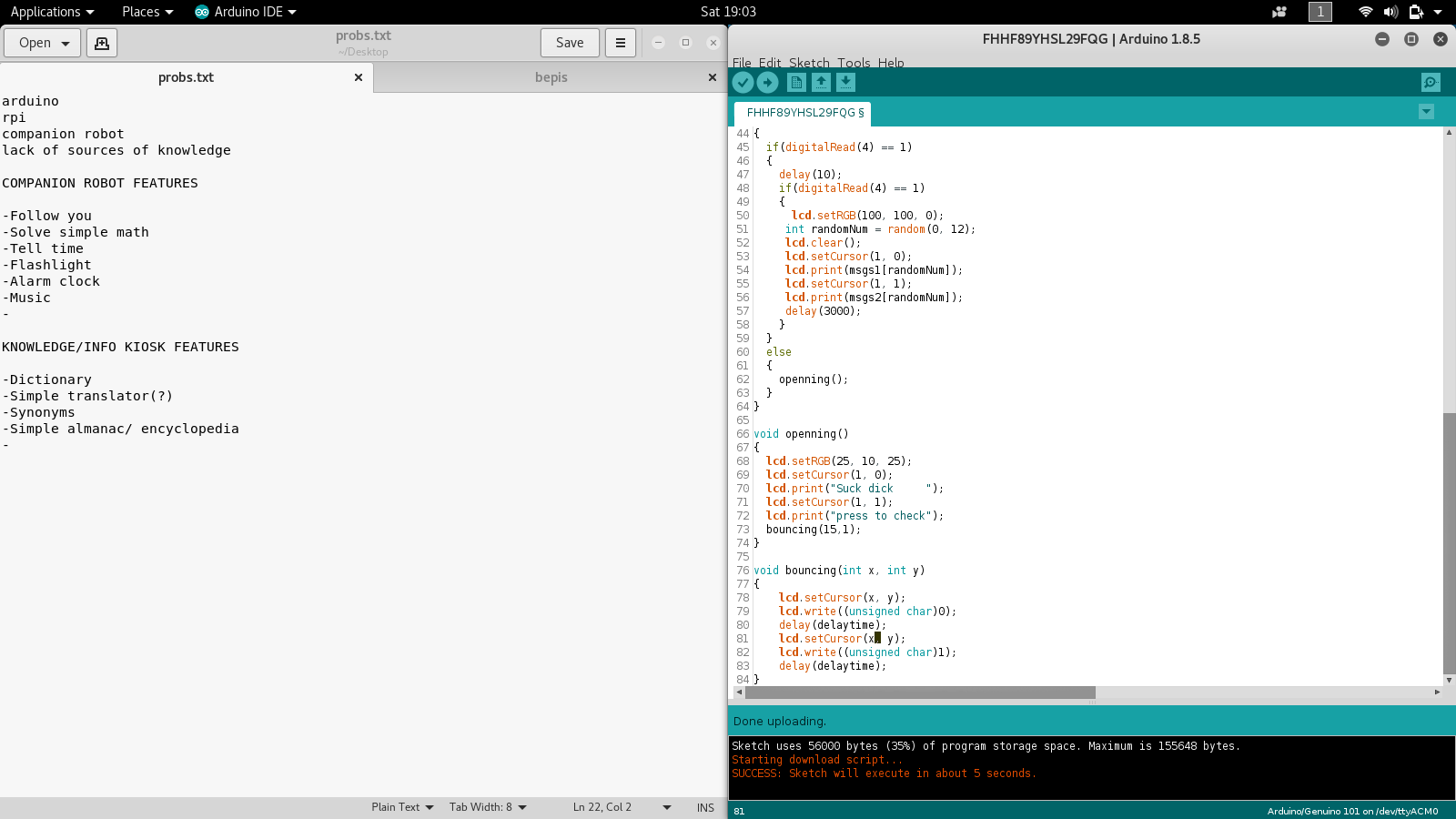Click the "-Simple translator(?)" line

click(x=87, y=396)
